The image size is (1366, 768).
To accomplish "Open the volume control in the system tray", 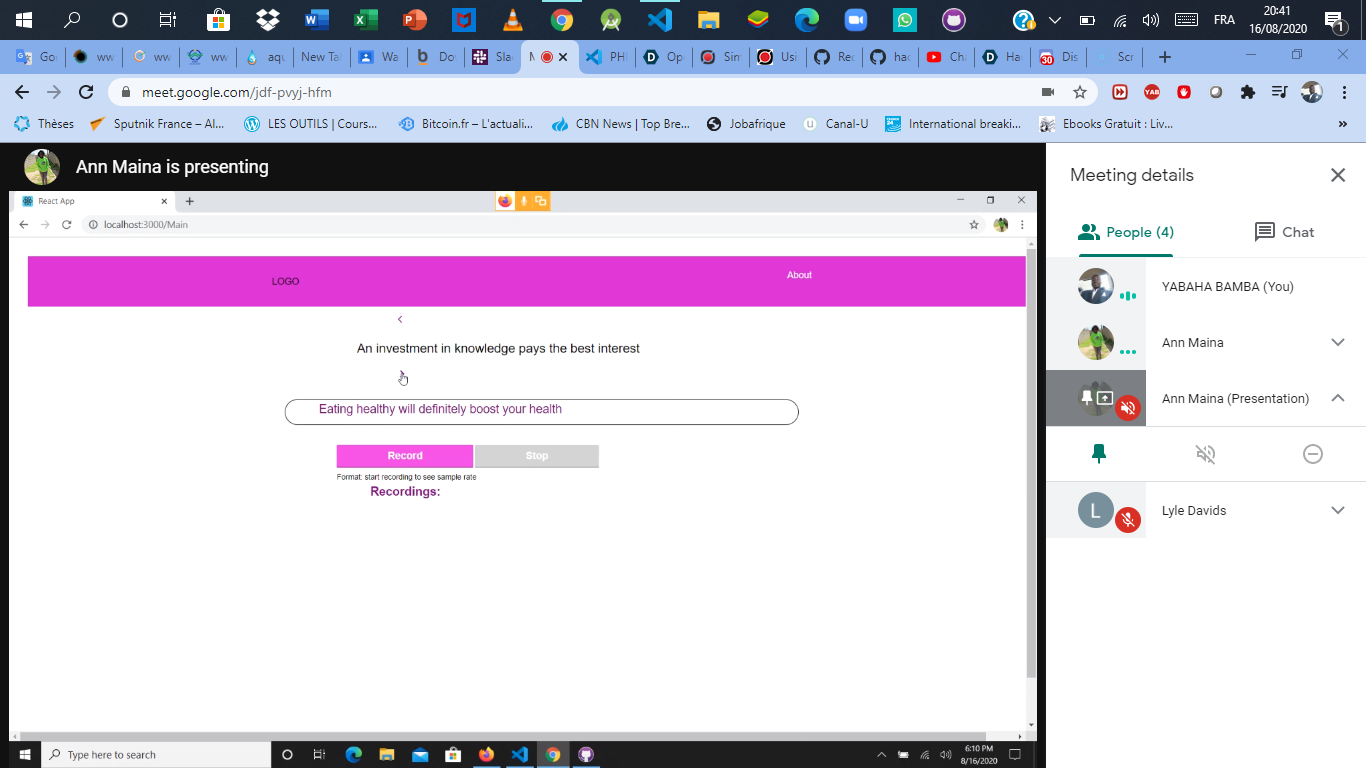I will click(1151, 19).
